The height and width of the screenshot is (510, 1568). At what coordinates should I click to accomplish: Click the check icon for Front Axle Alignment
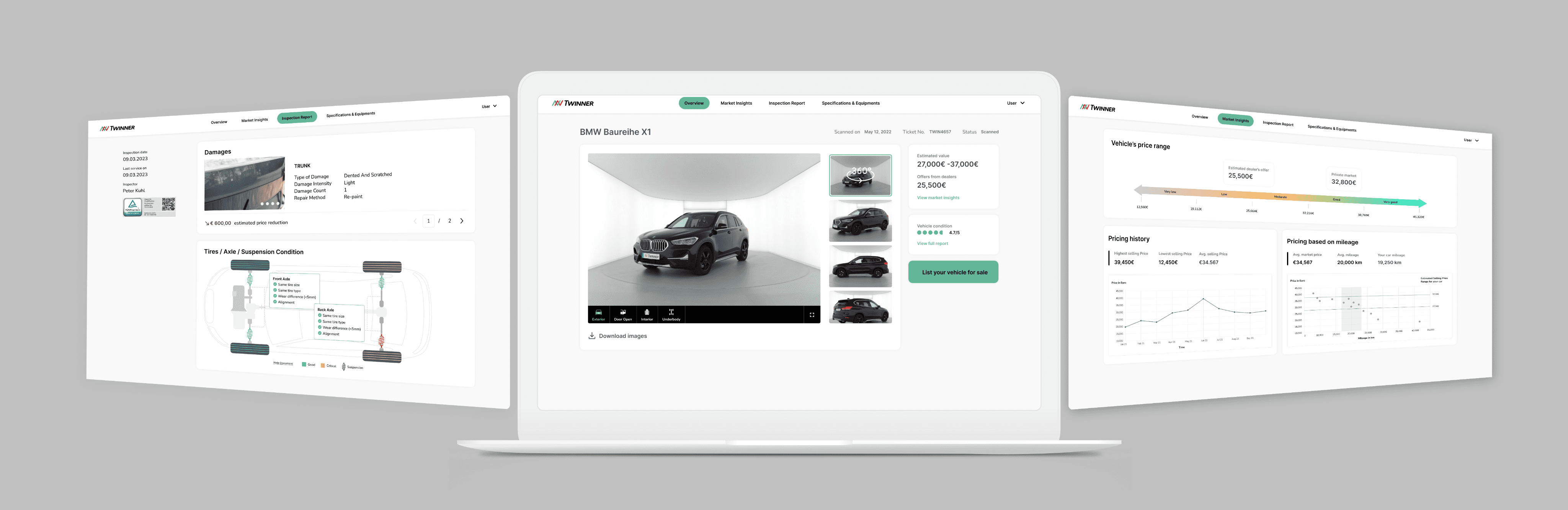point(275,302)
